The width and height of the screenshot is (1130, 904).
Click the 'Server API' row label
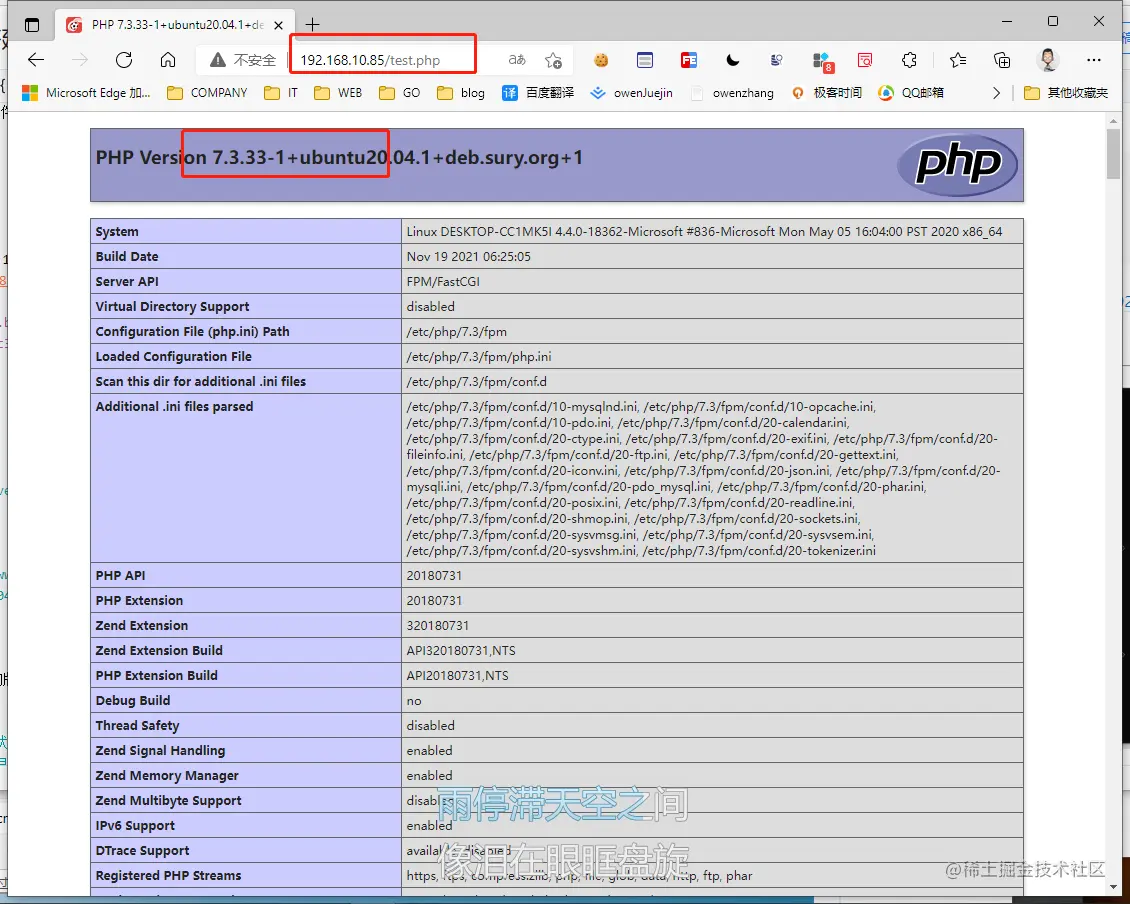[127, 282]
